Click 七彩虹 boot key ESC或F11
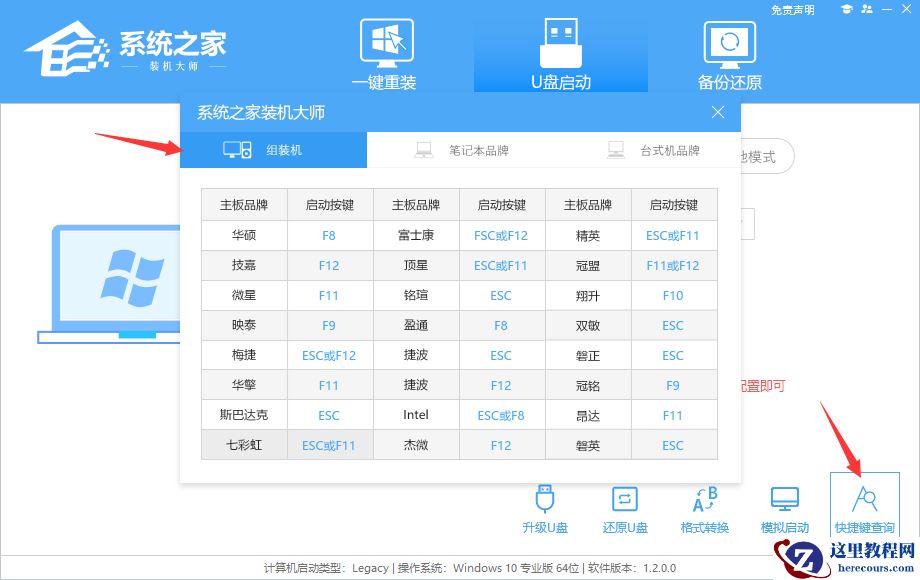 coord(328,444)
